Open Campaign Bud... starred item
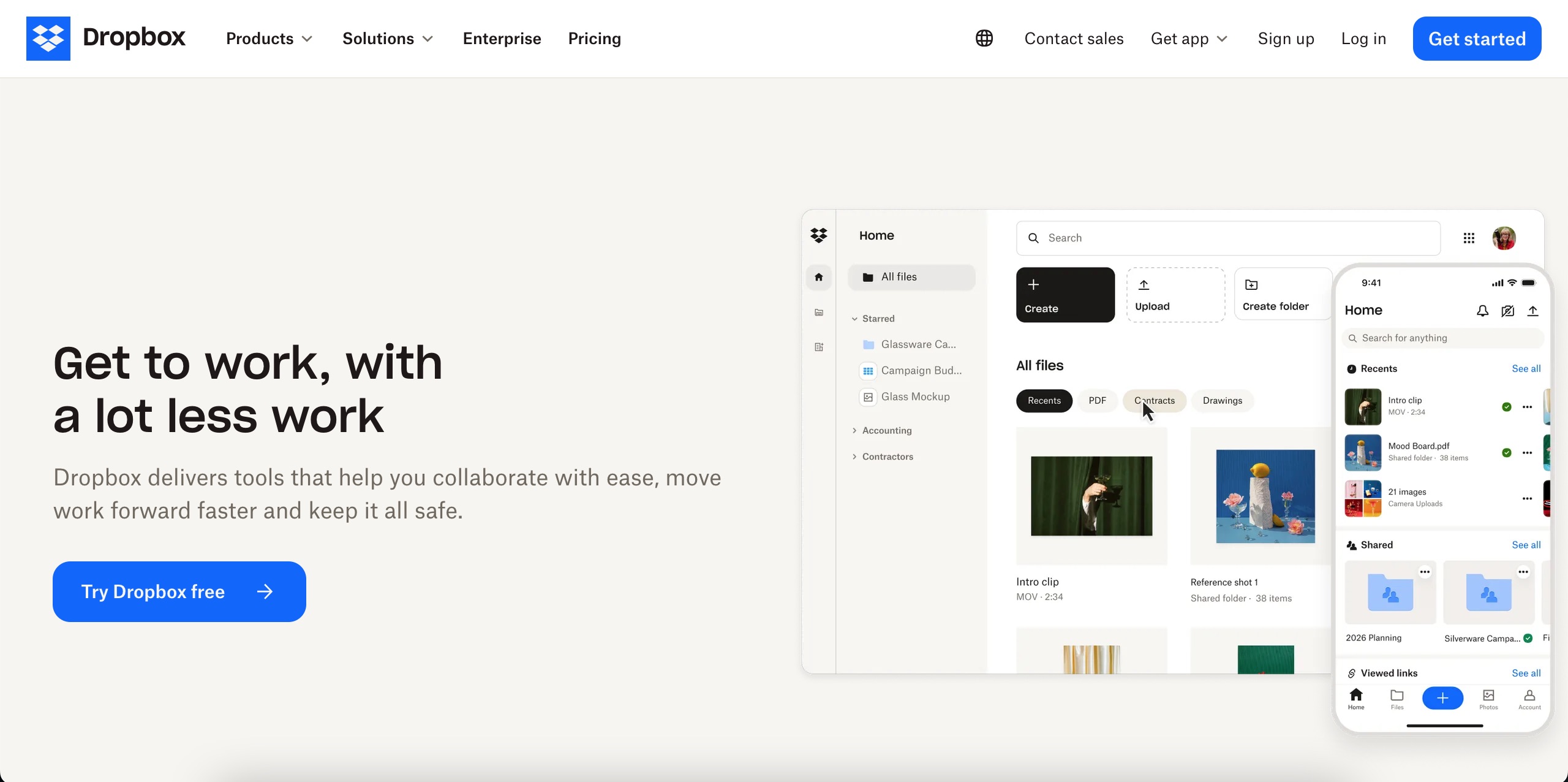1568x782 pixels. pyautogui.click(x=911, y=371)
